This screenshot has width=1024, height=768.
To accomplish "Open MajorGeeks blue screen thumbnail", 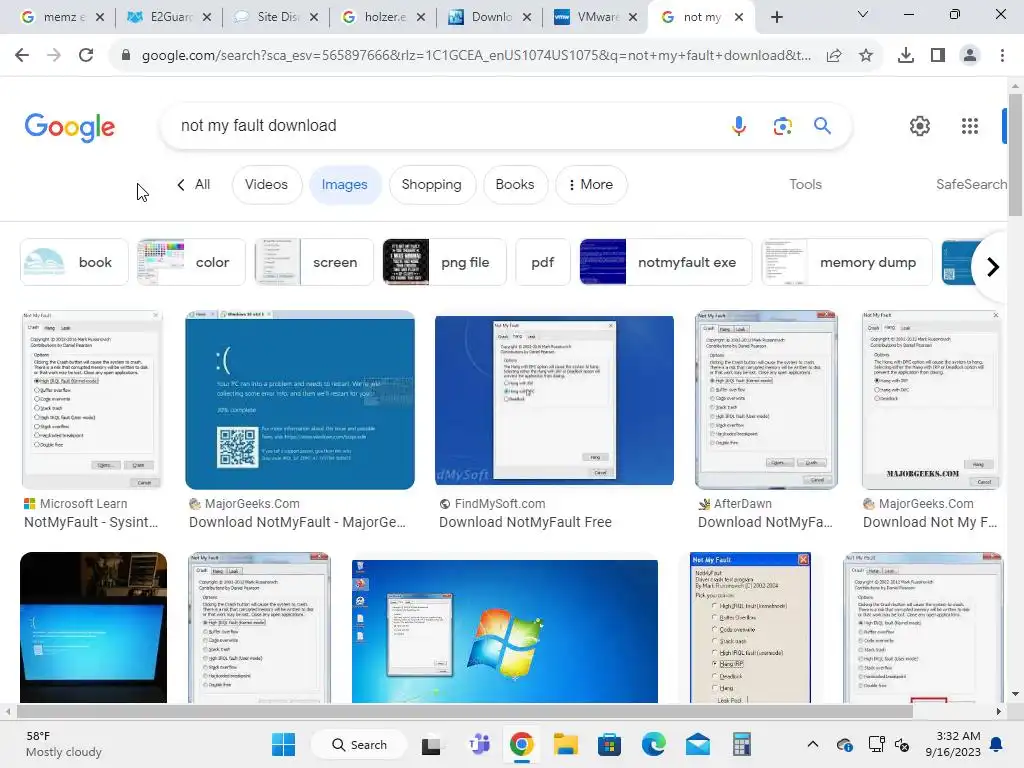I will point(300,400).
